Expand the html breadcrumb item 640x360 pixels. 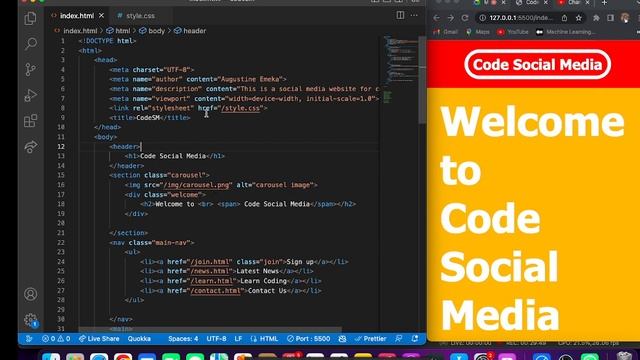click(118, 31)
